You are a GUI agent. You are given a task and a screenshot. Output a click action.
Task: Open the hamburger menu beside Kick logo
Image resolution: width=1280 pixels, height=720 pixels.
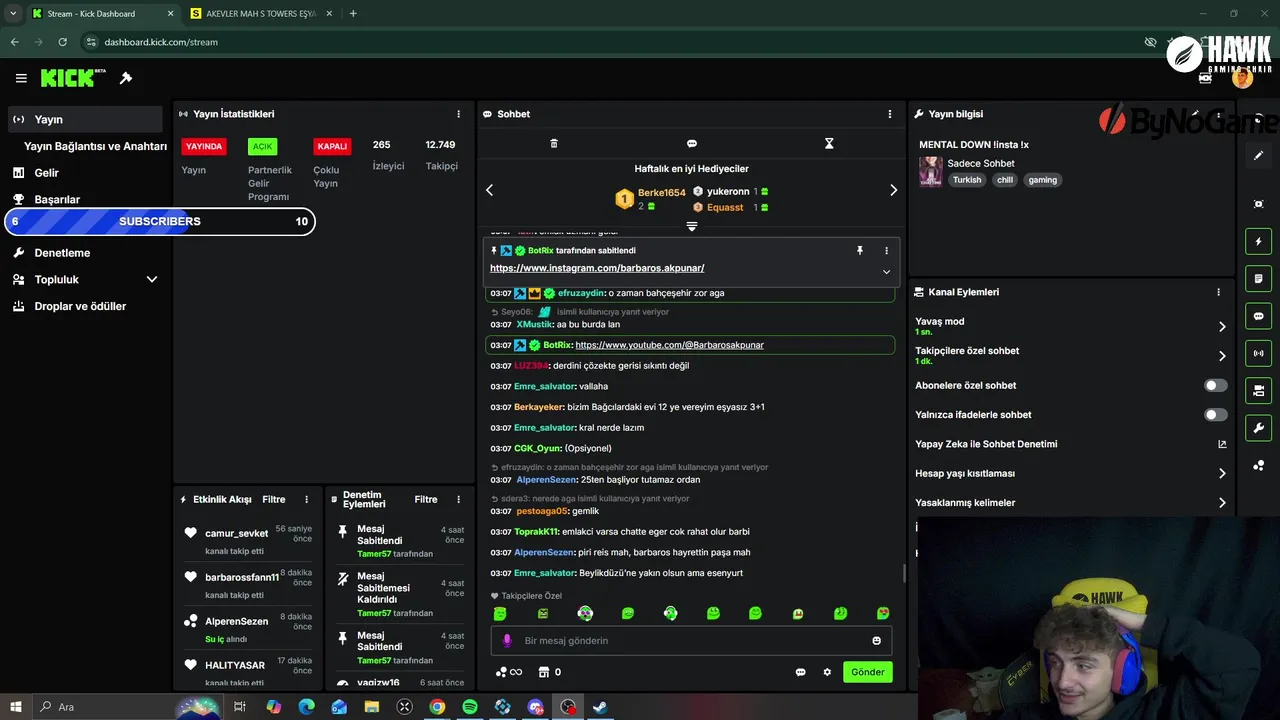coord(21,78)
